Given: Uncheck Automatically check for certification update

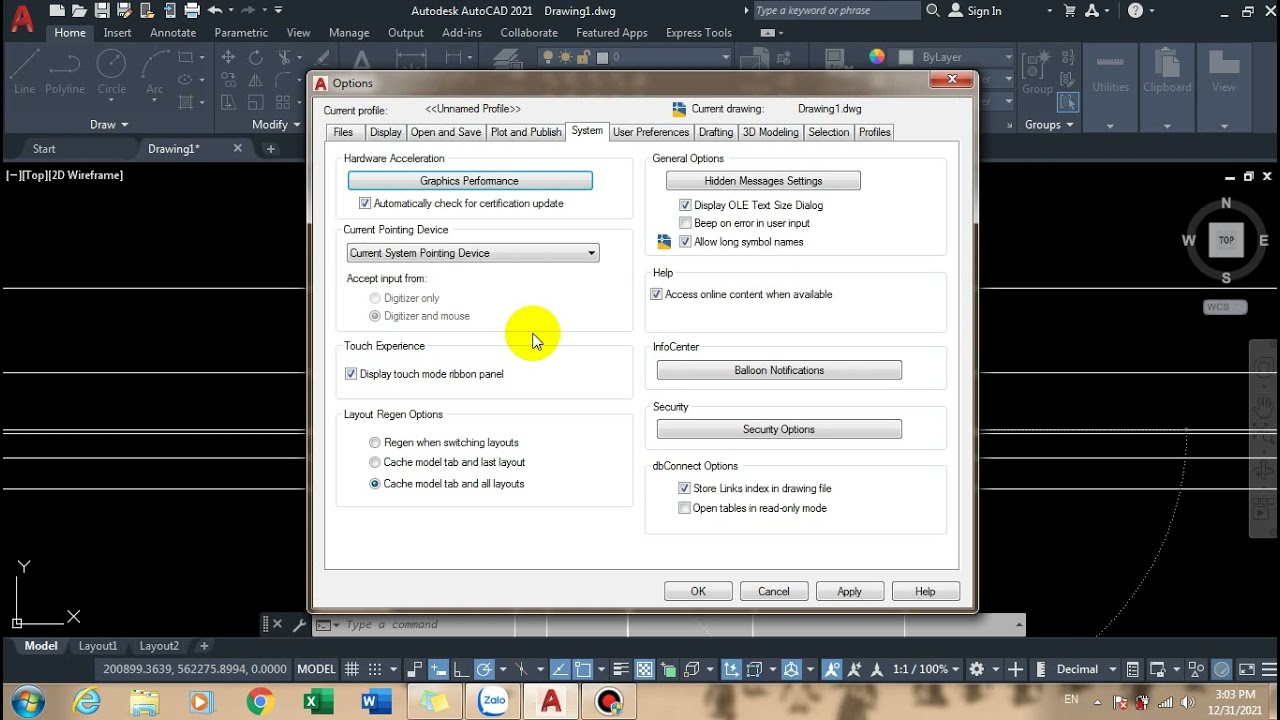Looking at the screenshot, I should [x=365, y=203].
